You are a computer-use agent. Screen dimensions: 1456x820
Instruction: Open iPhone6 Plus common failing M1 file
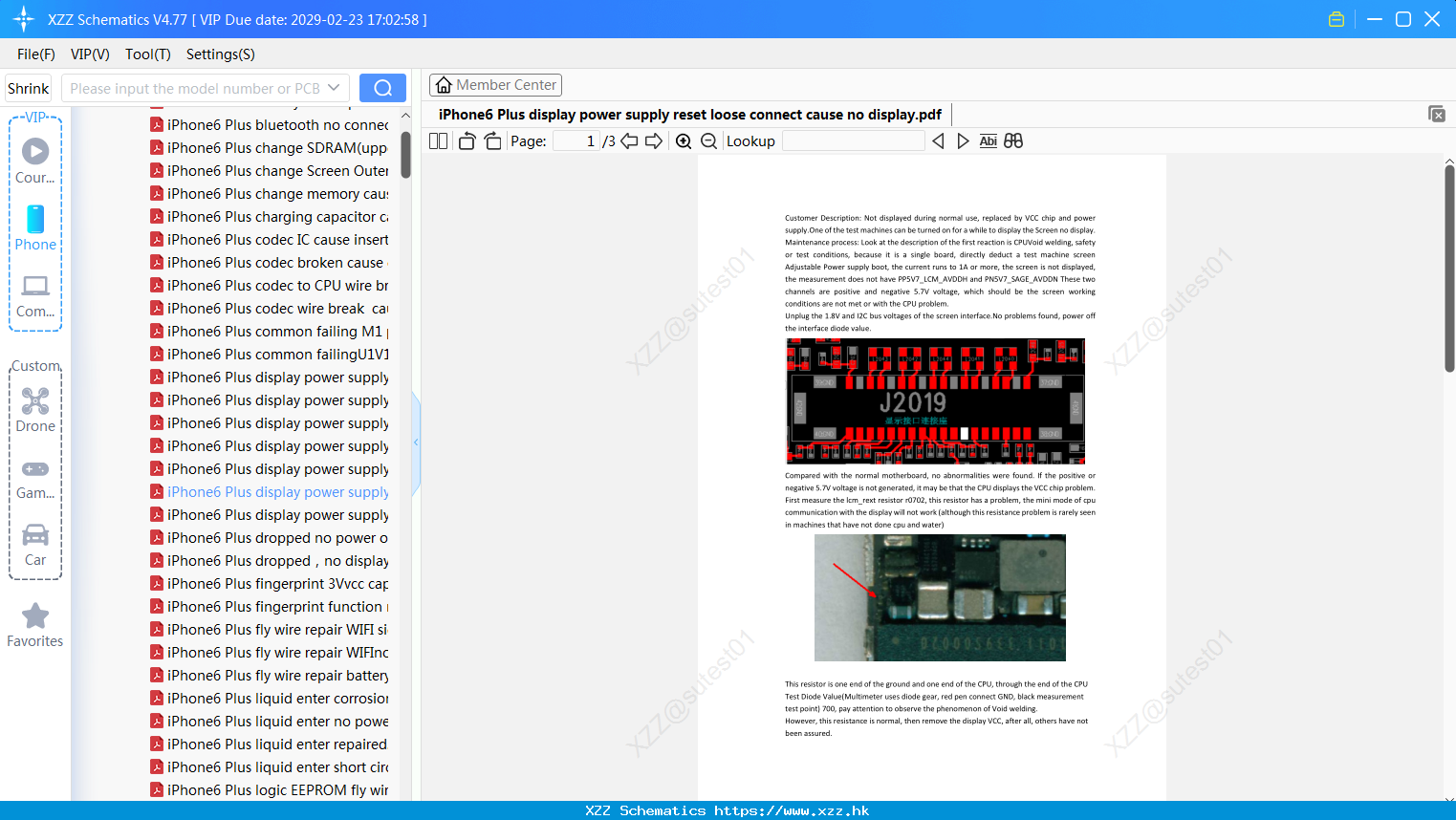pyautogui.click(x=270, y=332)
